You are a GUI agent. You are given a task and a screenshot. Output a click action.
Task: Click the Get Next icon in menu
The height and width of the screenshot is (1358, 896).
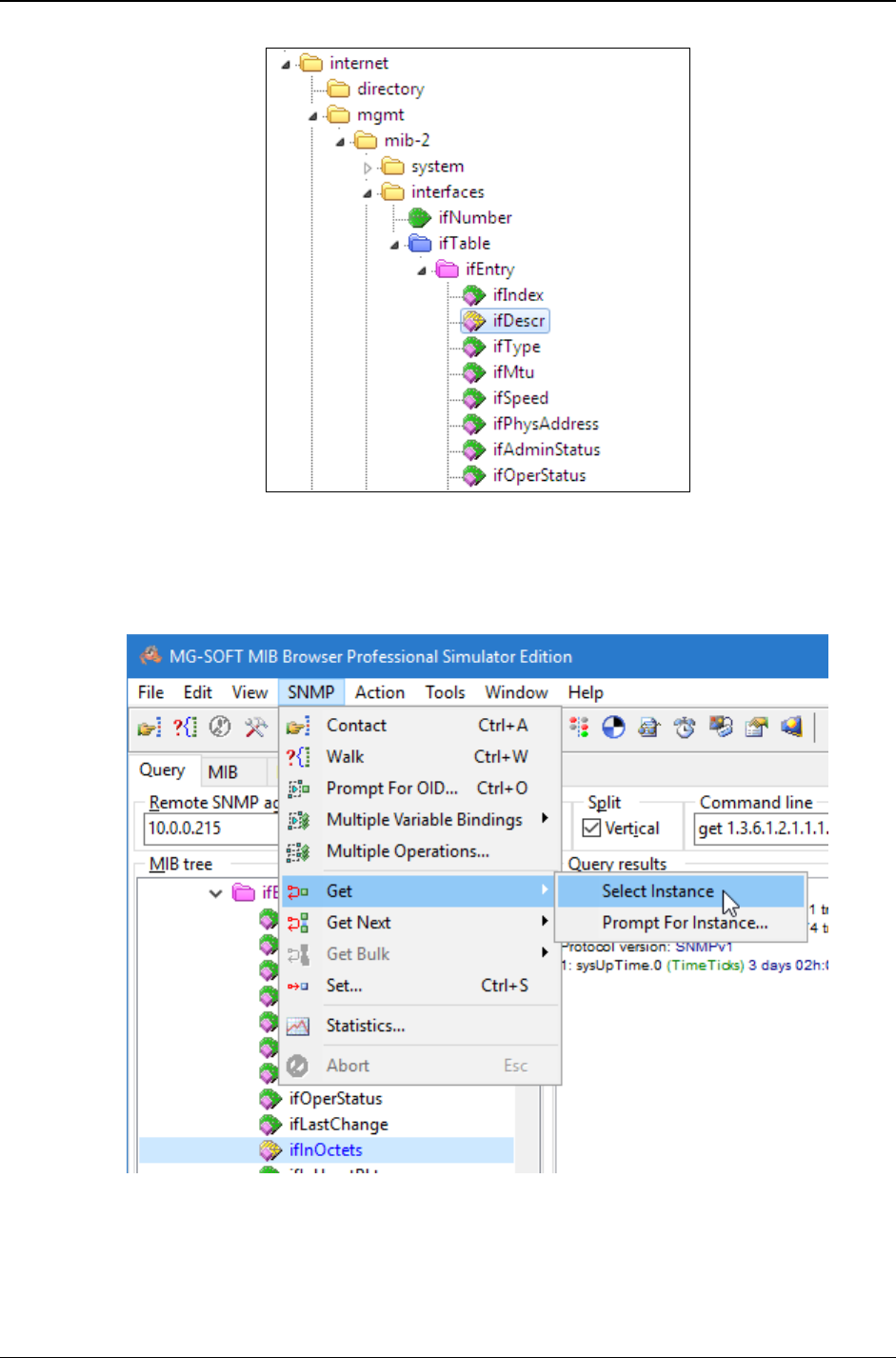tap(298, 923)
